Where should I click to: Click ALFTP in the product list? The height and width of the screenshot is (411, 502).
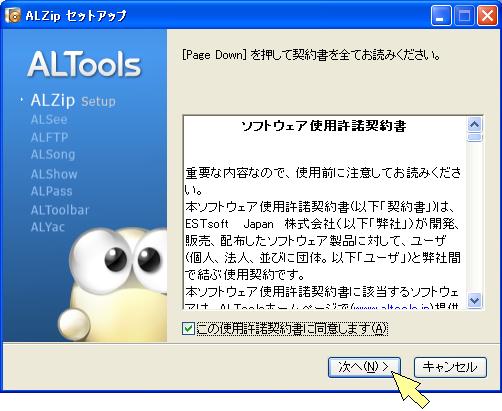pyautogui.click(x=49, y=137)
